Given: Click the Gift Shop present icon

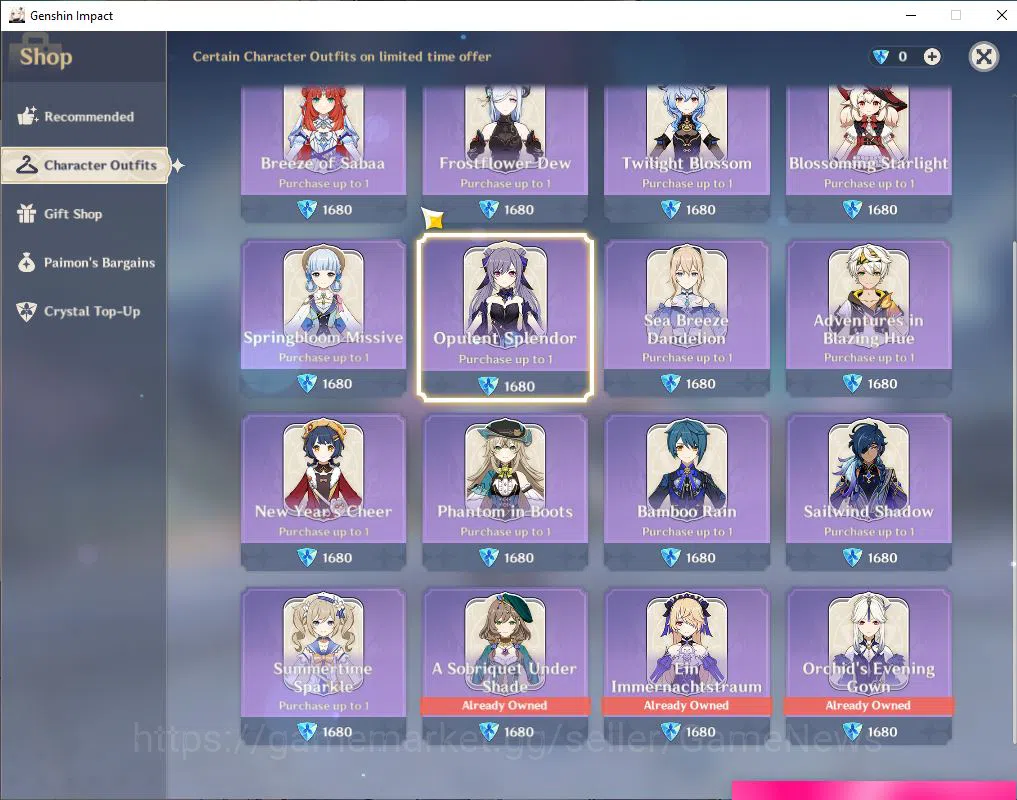Looking at the screenshot, I should [27, 213].
